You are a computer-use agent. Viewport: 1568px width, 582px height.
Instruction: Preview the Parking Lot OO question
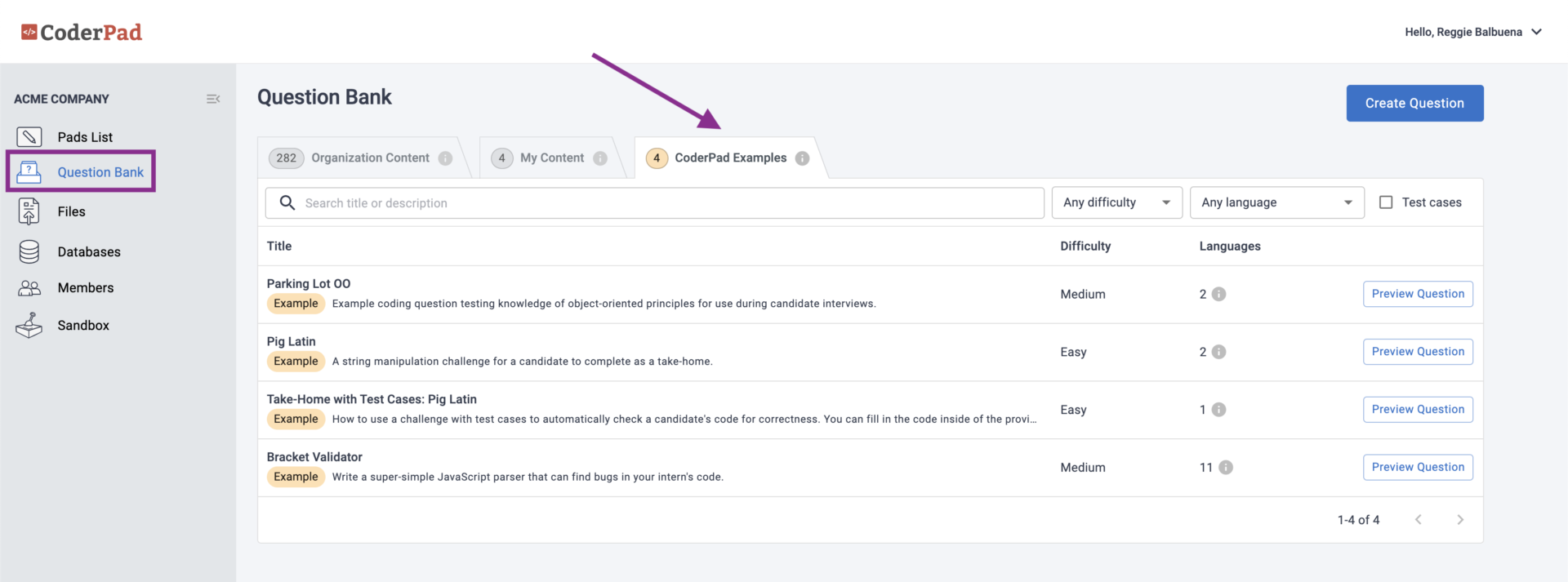(1418, 294)
